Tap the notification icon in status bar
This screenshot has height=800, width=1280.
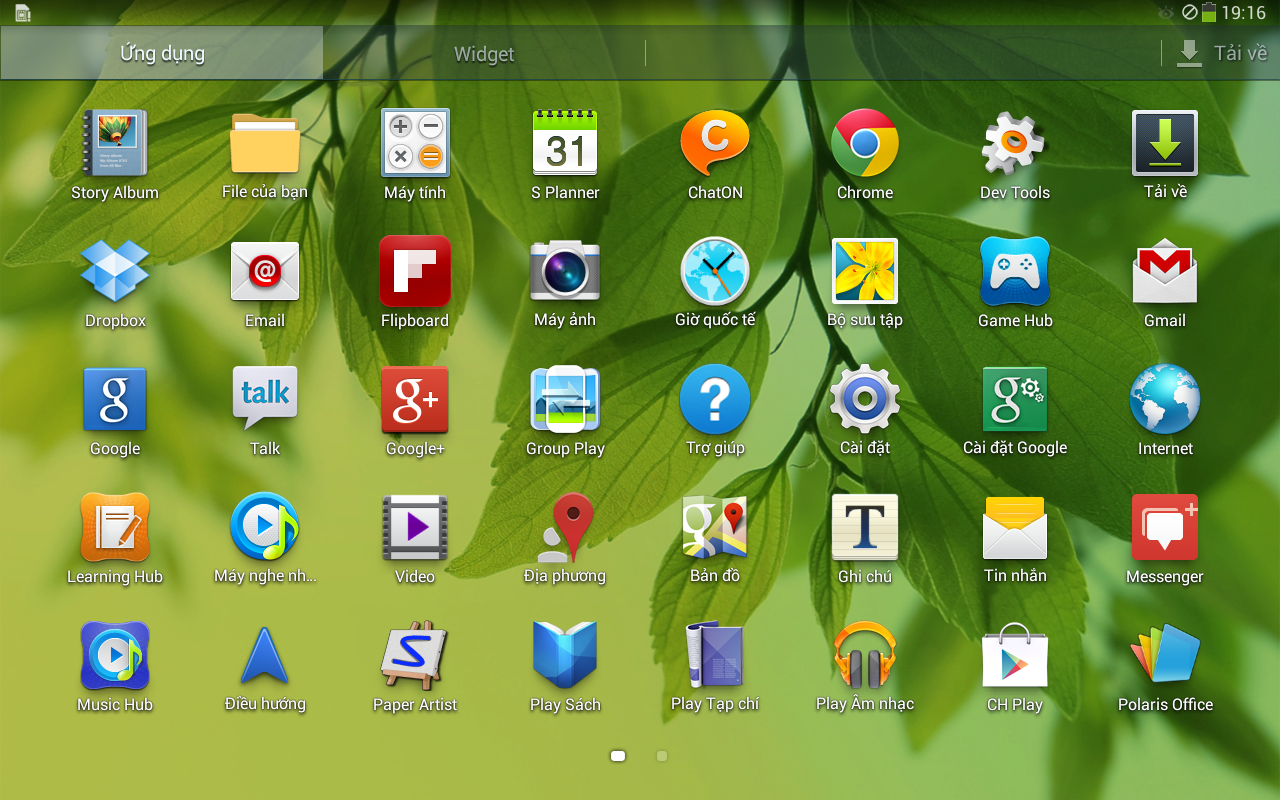coord(22,13)
